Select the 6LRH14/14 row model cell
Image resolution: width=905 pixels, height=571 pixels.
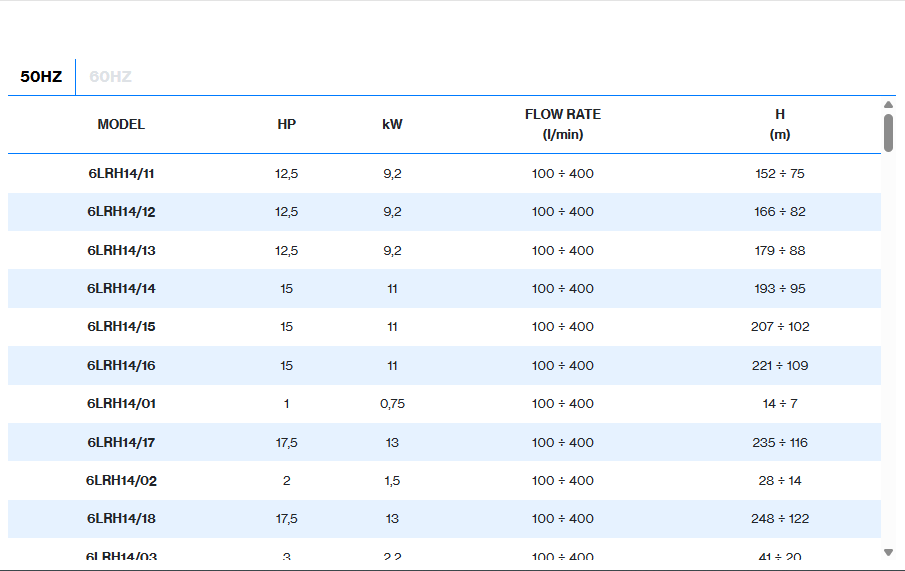point(121,289)
